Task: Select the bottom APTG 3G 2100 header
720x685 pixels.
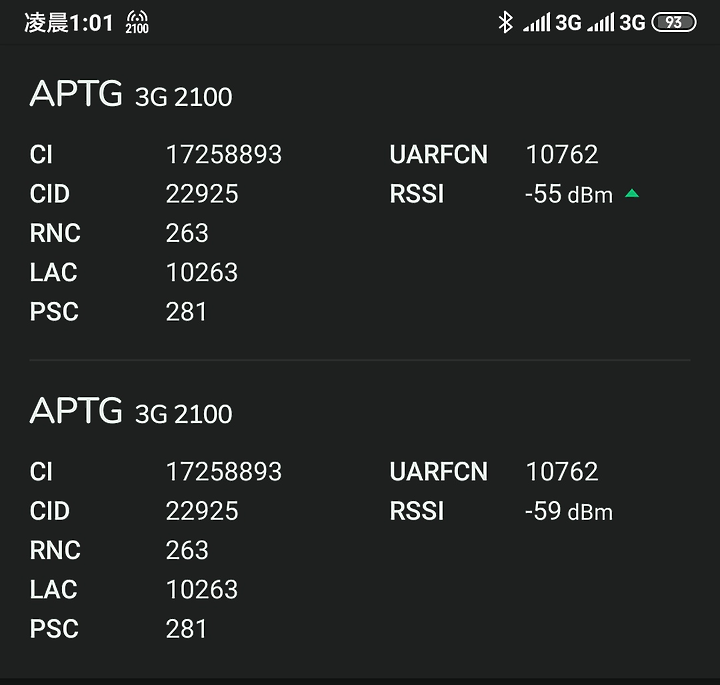Action: click(x=131, y=412)
